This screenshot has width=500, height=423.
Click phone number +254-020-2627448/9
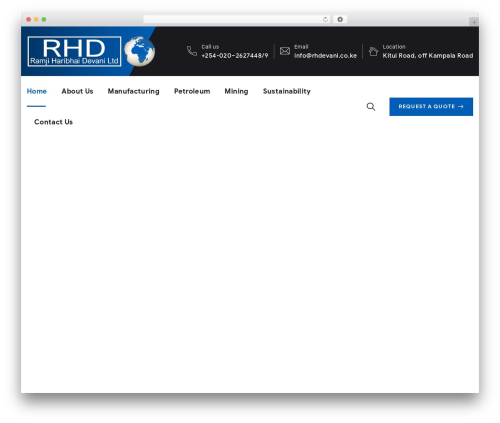click(235, 56)
